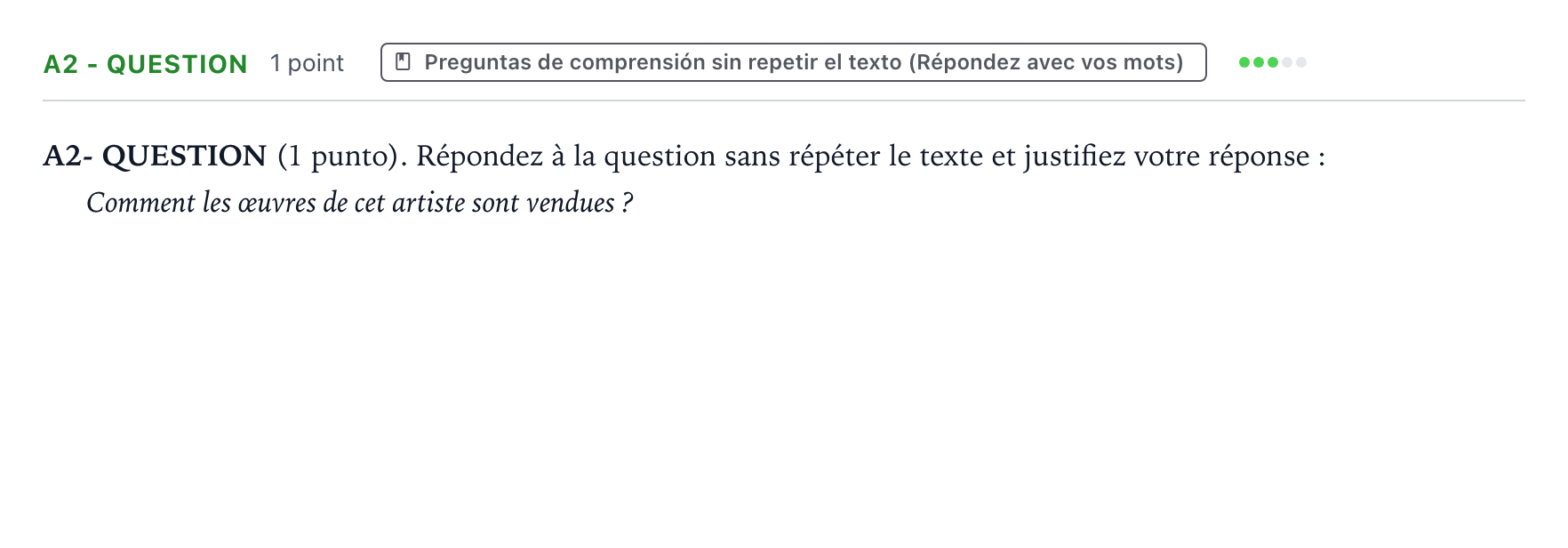This screenshot has width=1568, height=548.
Task: Select the 1 point label
Action: click(307, 63)
